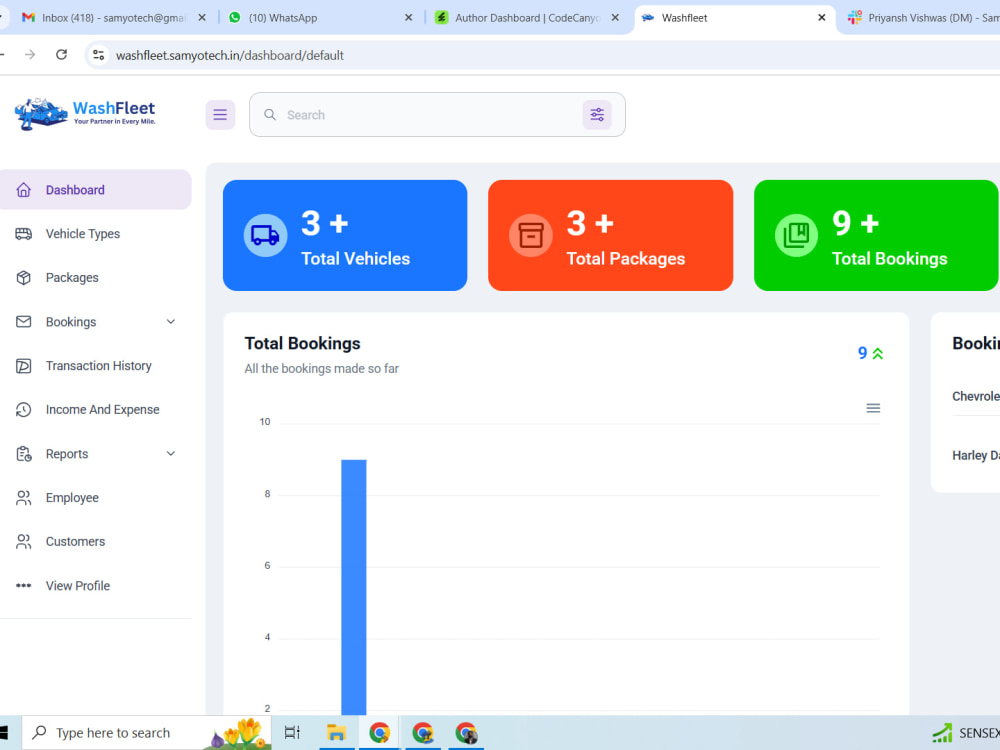The image size is (1000, 750).
Task: Go forward with browser forward arrow
Action: pos(30,55)
